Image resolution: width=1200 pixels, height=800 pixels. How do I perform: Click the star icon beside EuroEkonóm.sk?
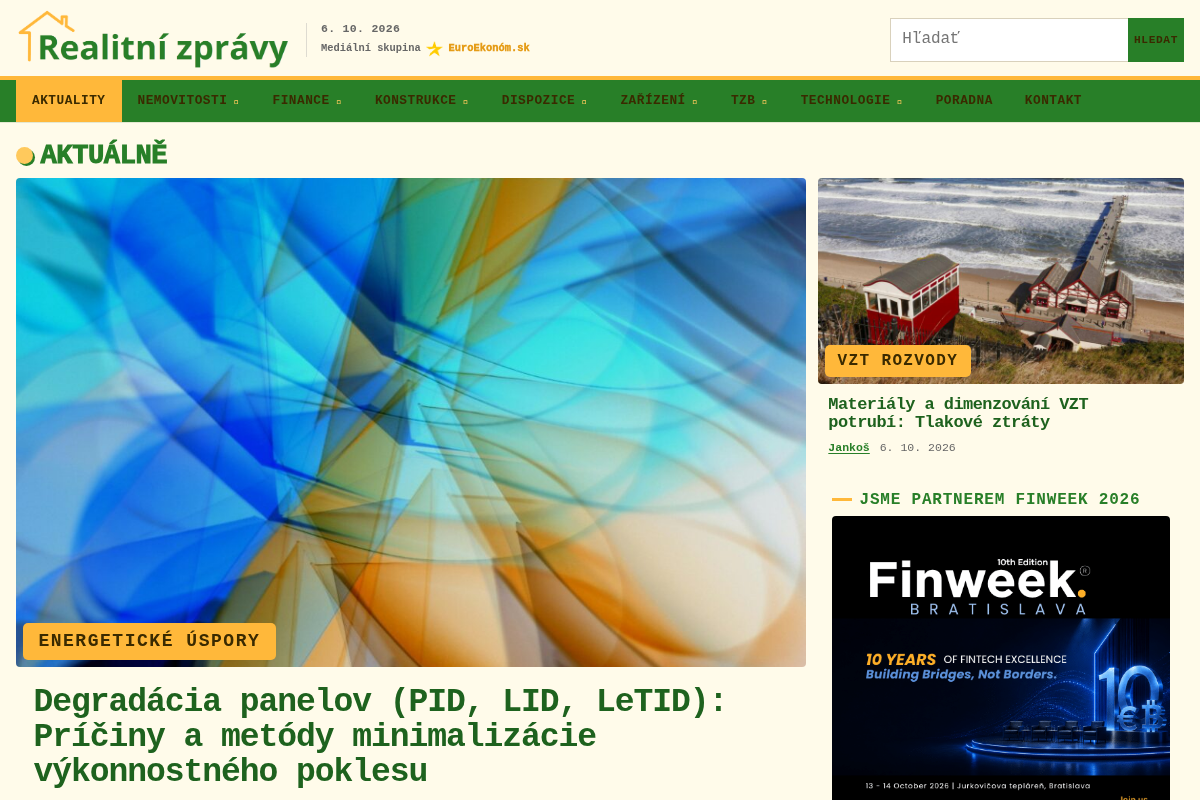tap(434, 48)
